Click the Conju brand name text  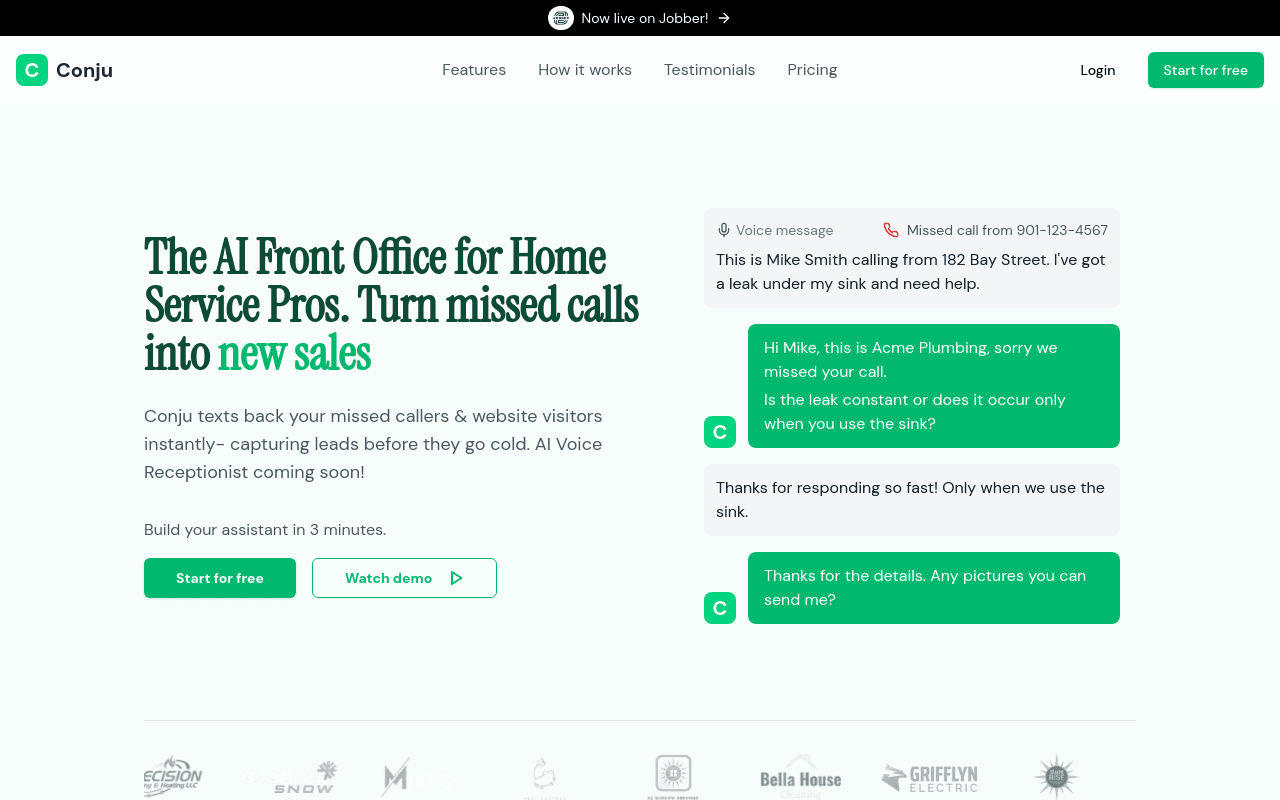tap(84, 70)
